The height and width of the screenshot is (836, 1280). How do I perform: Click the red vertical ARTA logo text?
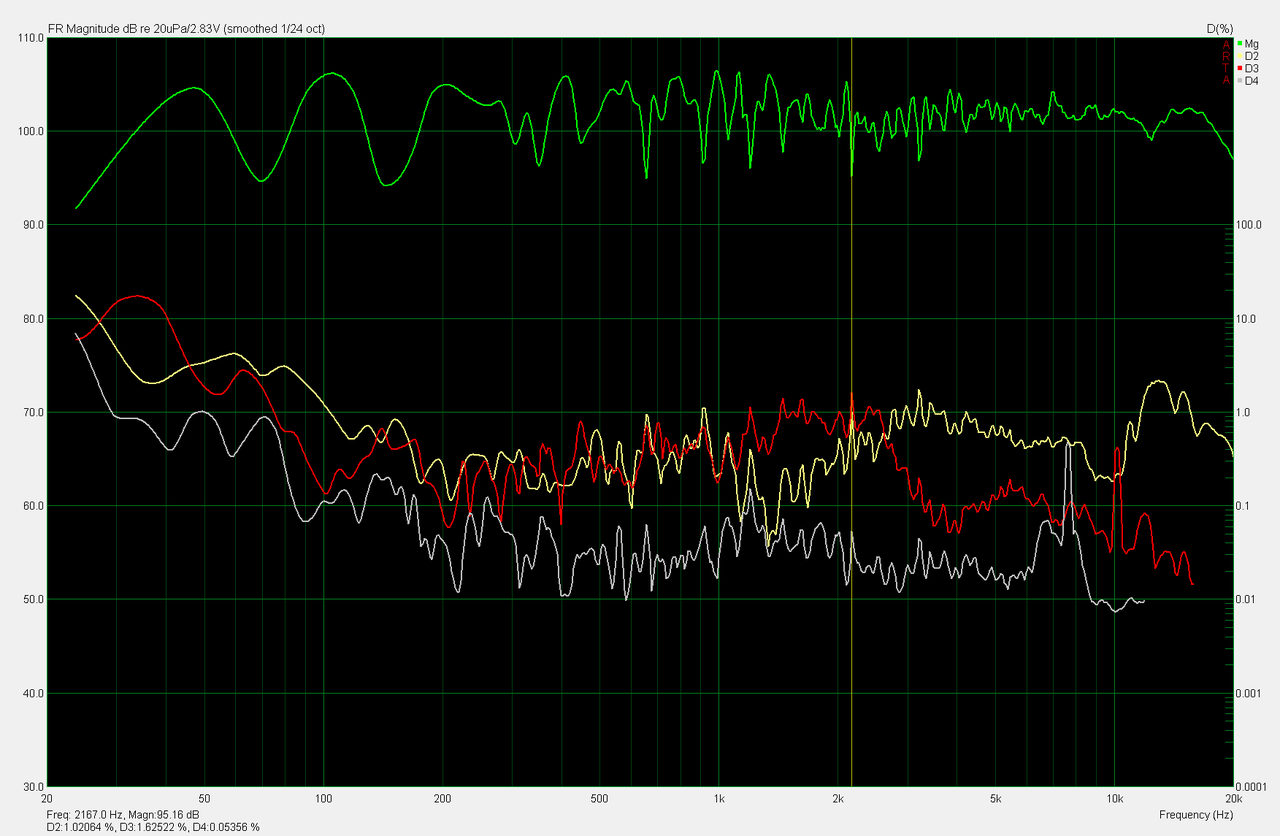1227,62
